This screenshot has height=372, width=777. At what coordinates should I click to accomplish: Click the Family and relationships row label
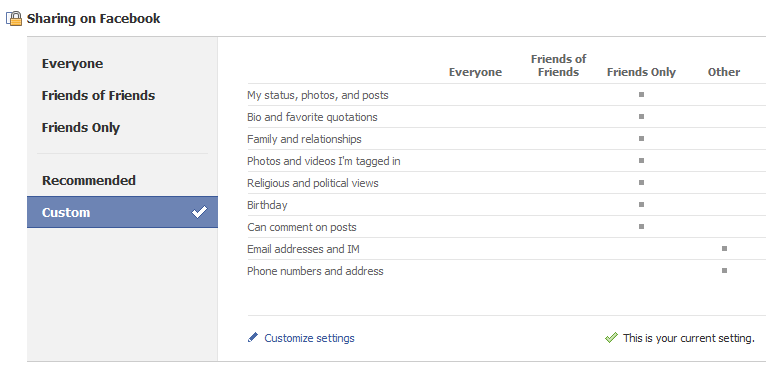click(304, 139)
